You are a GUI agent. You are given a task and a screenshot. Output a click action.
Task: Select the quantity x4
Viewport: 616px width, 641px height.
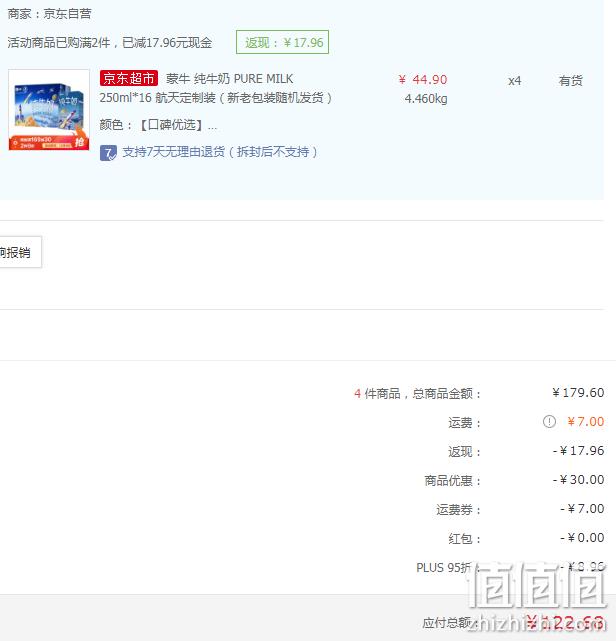[x=515, y=81]
